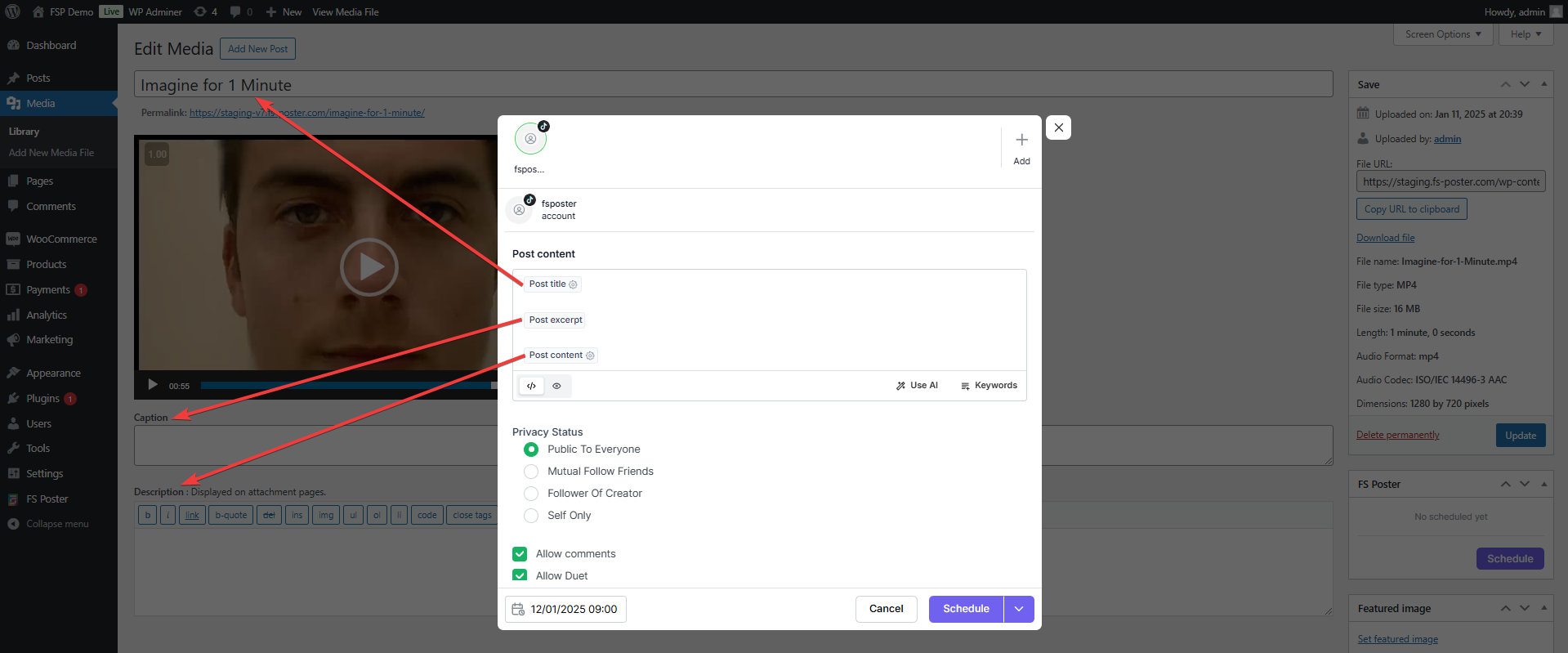Click the purple Schedule button in dialog

pyautogui.click(x=966, y=609)
